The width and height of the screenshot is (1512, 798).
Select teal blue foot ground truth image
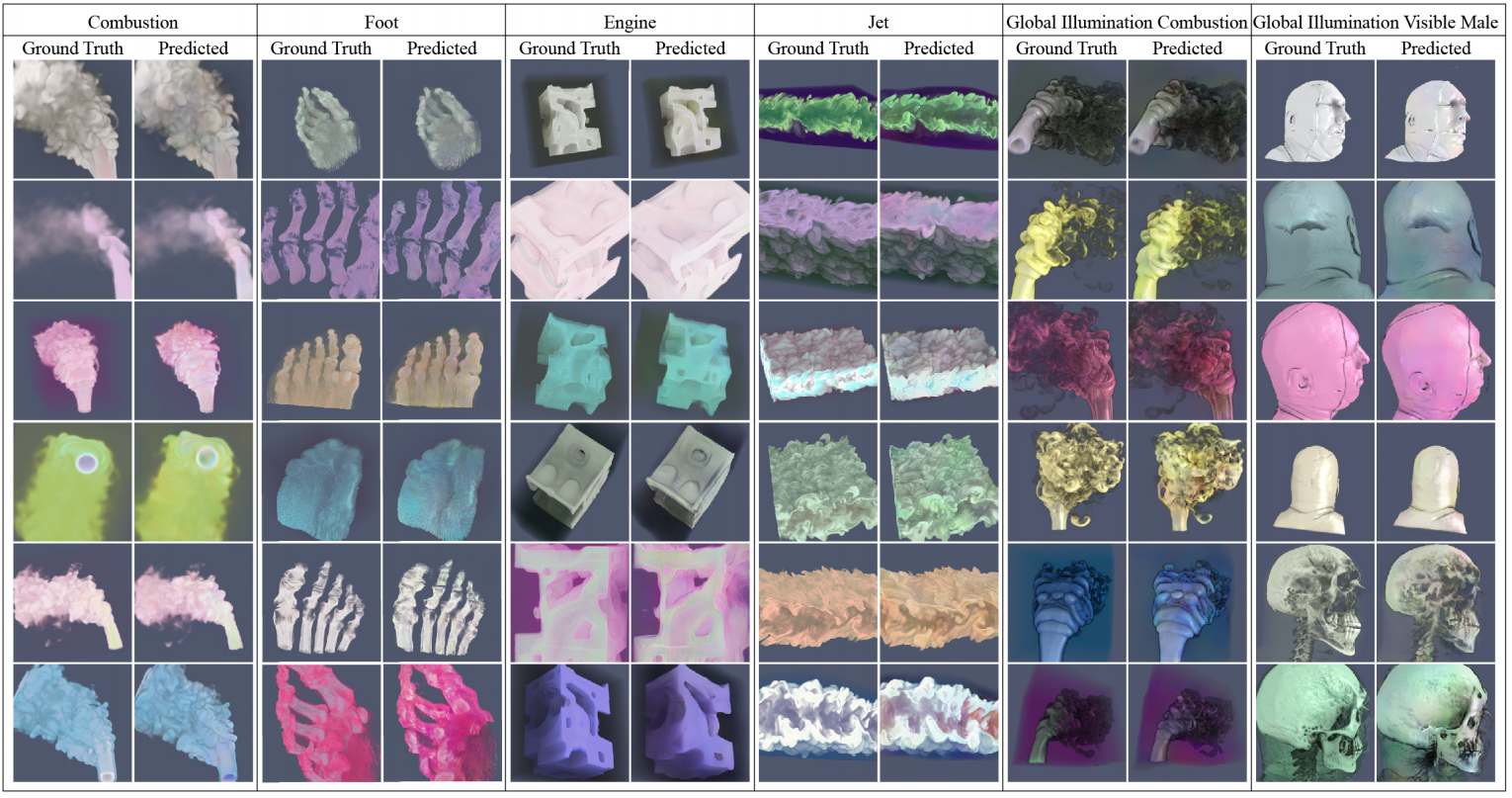coord(321,482)
